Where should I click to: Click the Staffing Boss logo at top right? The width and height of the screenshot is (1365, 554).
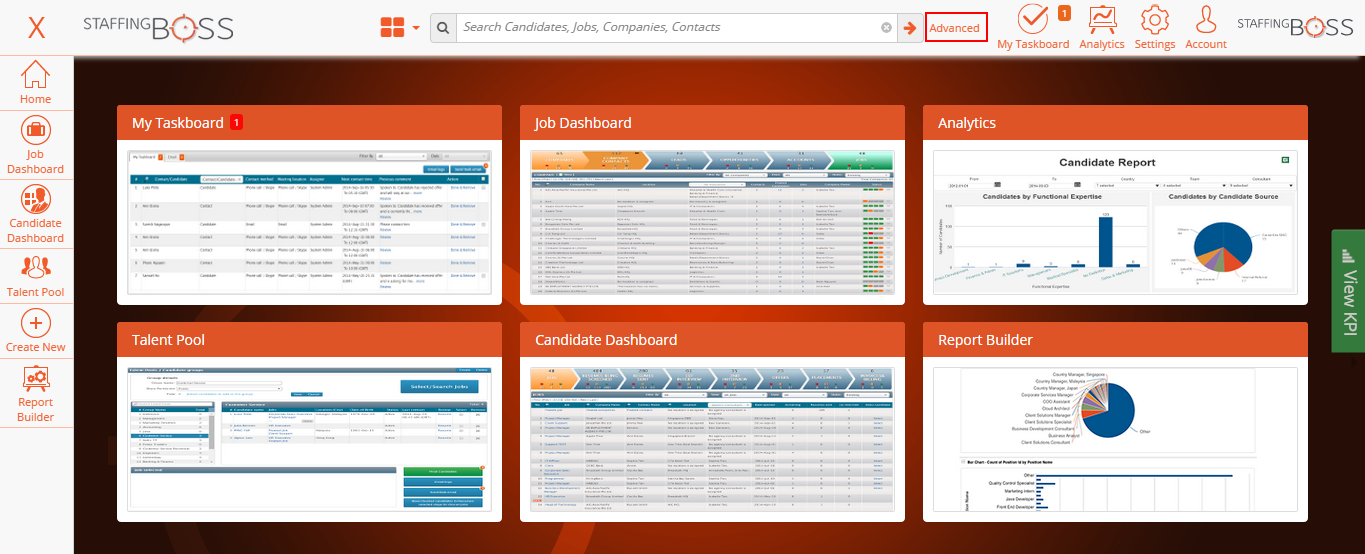(x=1295, y=27)
